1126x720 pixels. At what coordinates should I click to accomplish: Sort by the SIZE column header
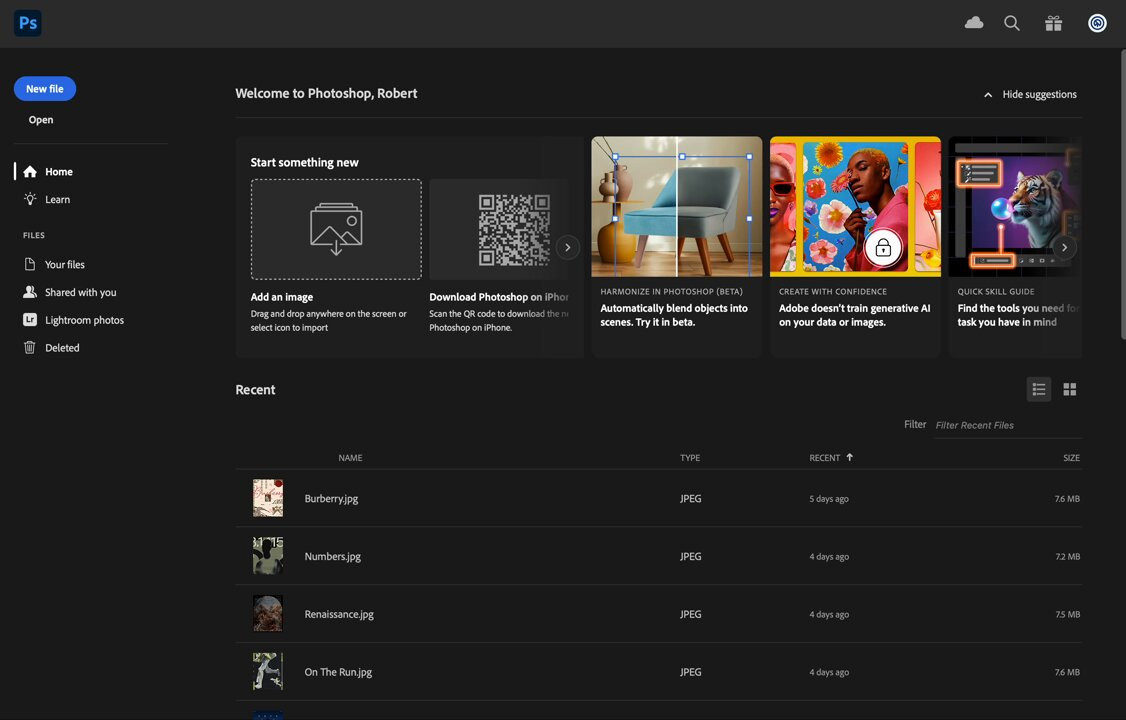pos(1071,458)
